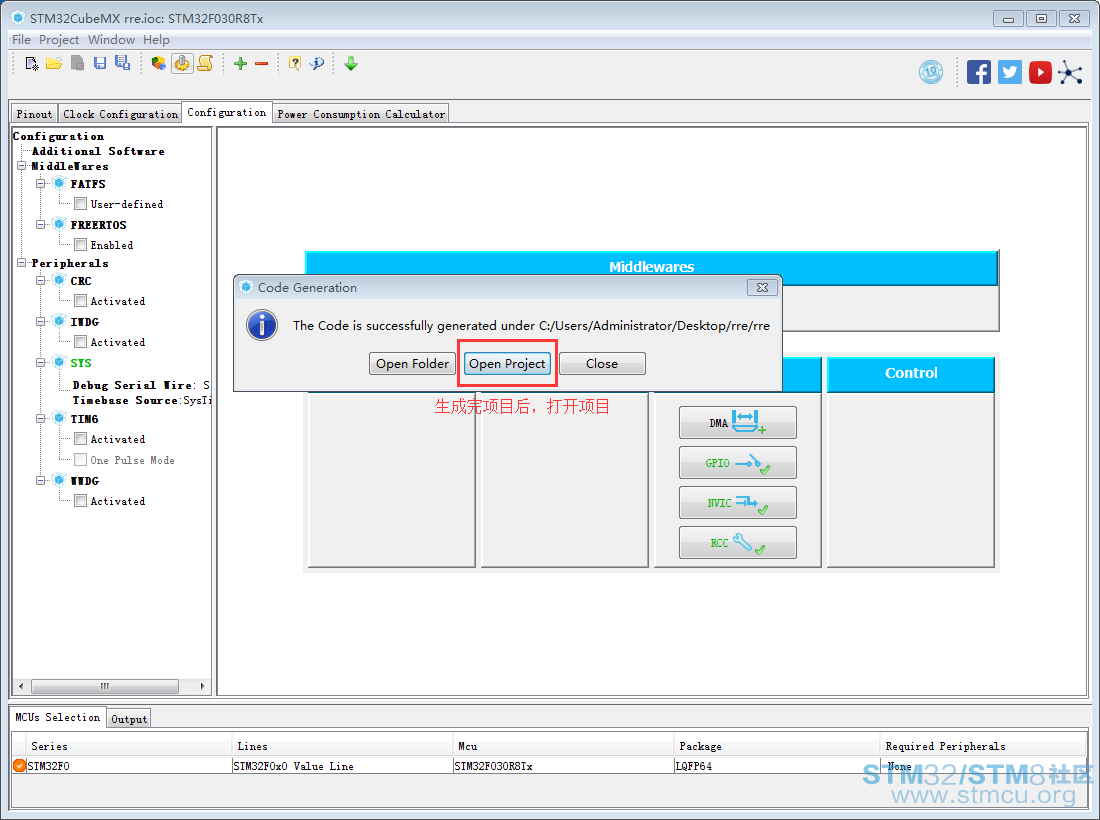Switch to the Output tab

[129, 719]
